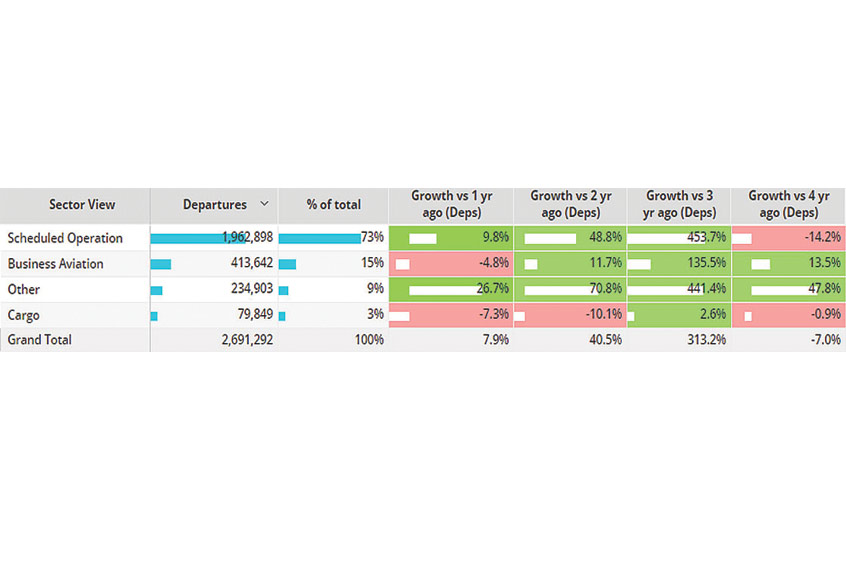Select the Growth vs 4 yr ago header

point(789,204)
